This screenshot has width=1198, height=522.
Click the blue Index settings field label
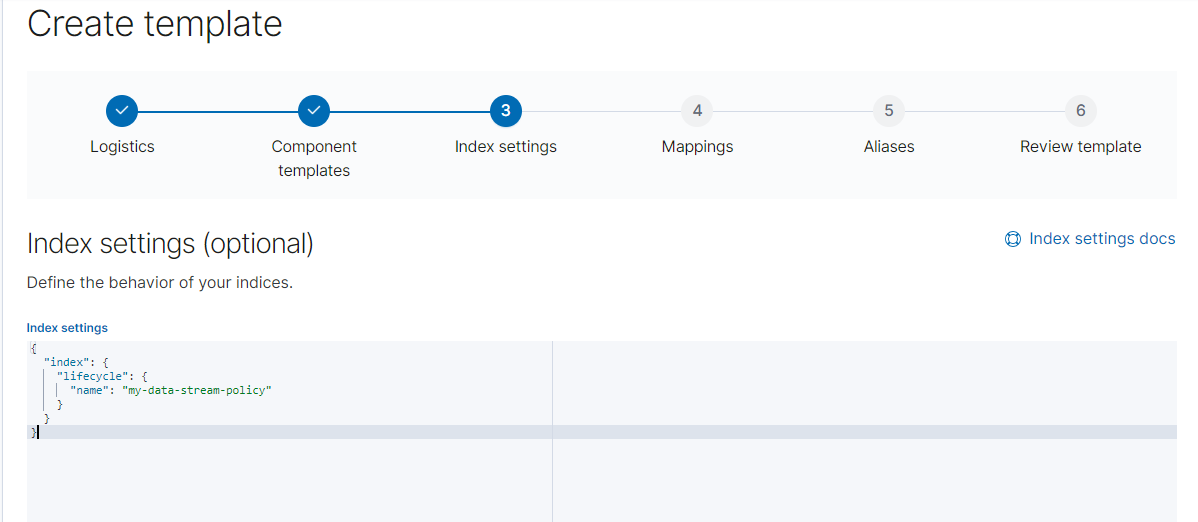coord(67,328)
